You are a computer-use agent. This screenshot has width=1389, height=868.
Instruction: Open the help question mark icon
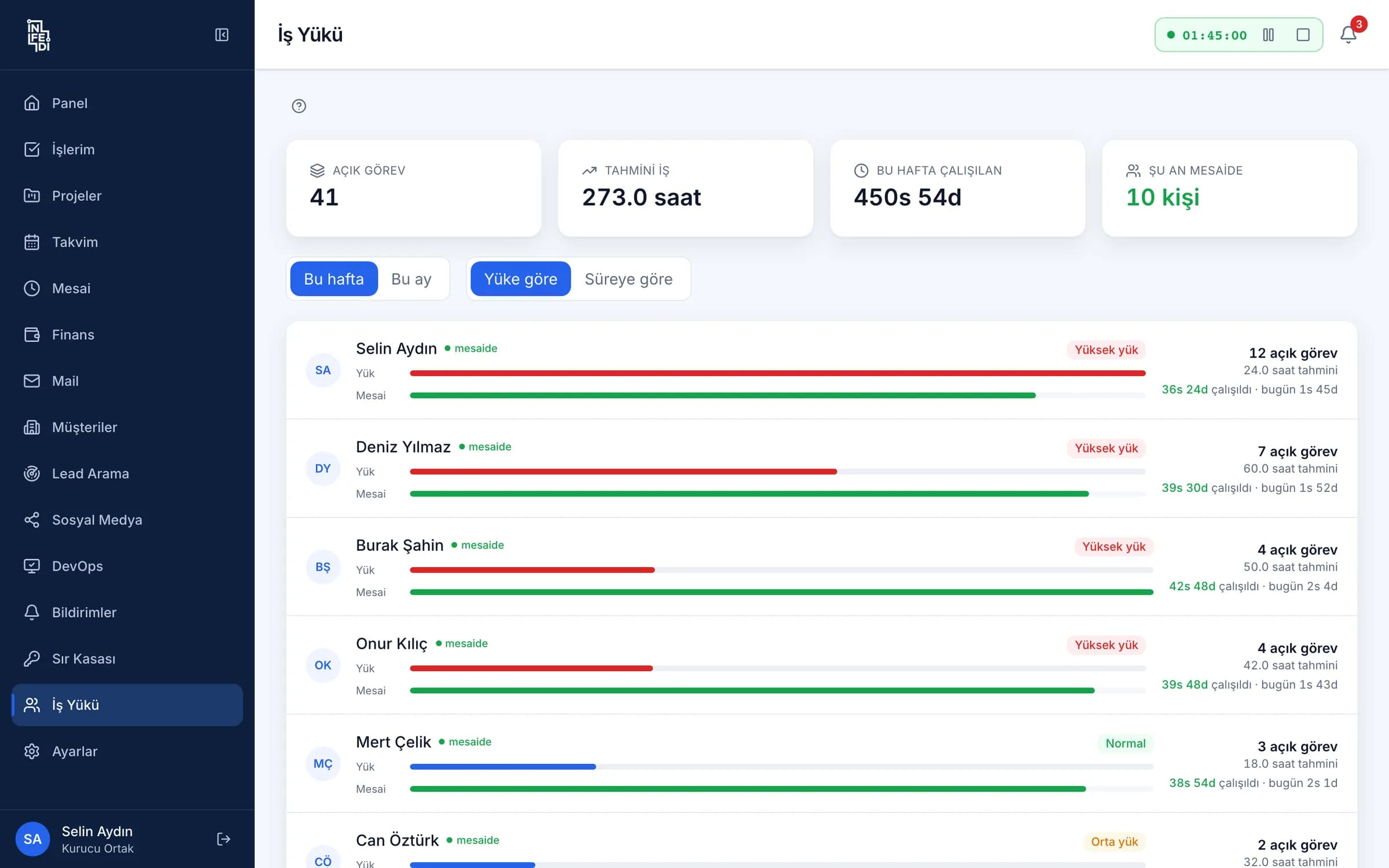(299, 106)
